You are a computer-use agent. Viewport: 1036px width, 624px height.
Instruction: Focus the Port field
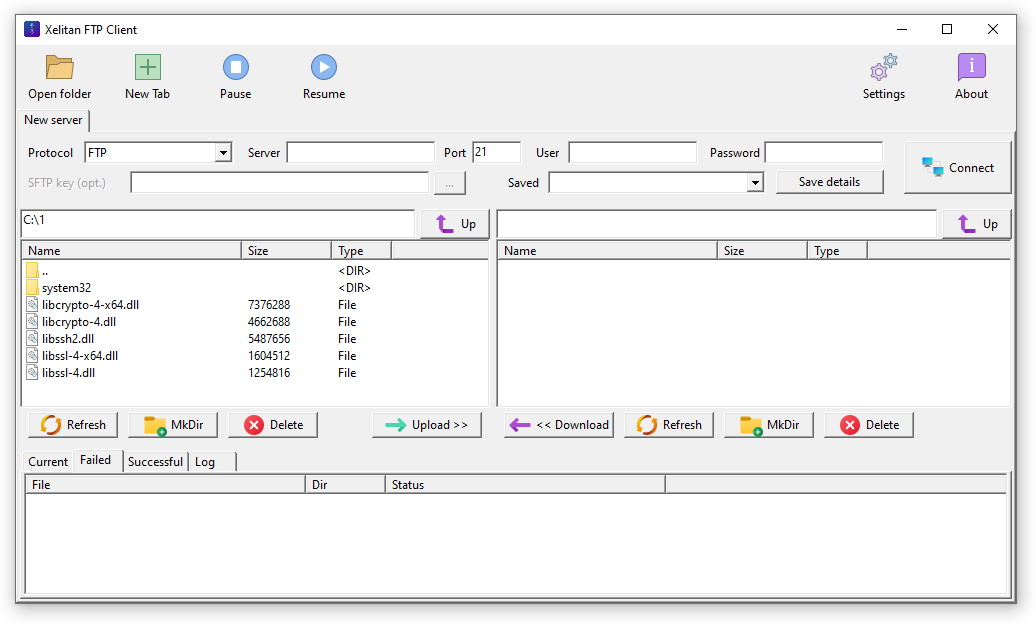click(x=496, y=153)
